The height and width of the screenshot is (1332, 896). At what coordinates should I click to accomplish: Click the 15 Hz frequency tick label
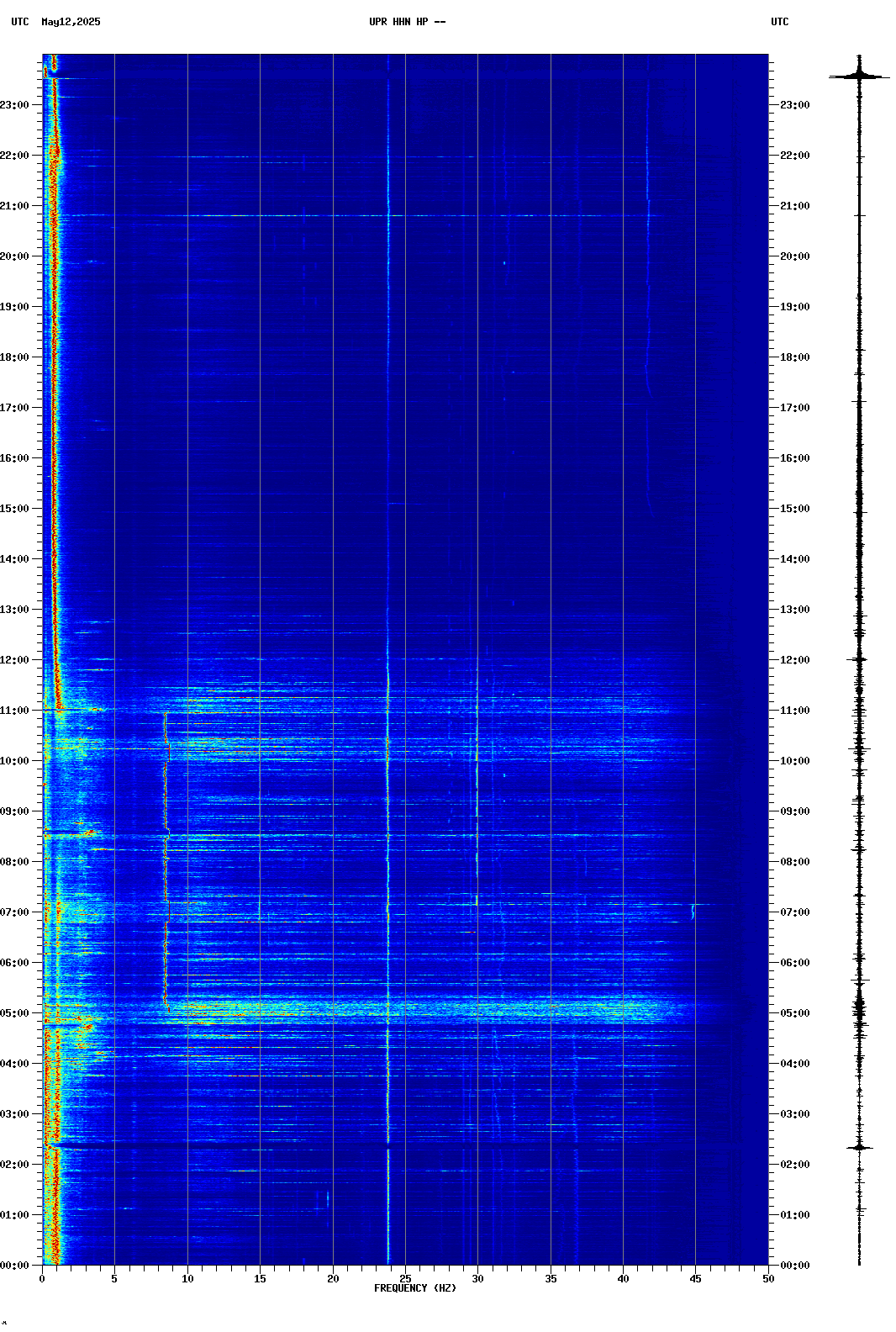[x=260, y=1279]
